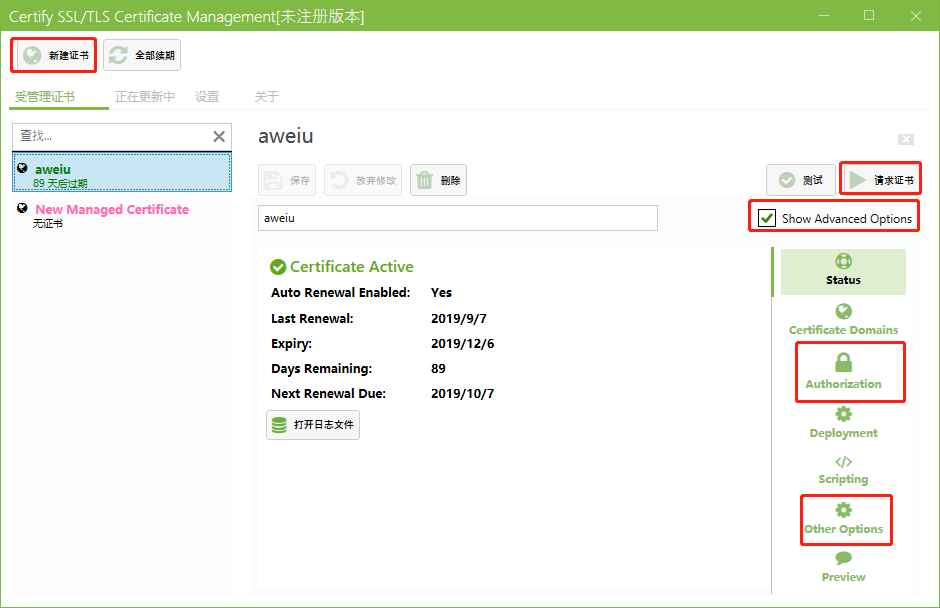Clear the search box with X
Image resolution: width=940 pixels, height=608 pixels.
tap(219, 137)
